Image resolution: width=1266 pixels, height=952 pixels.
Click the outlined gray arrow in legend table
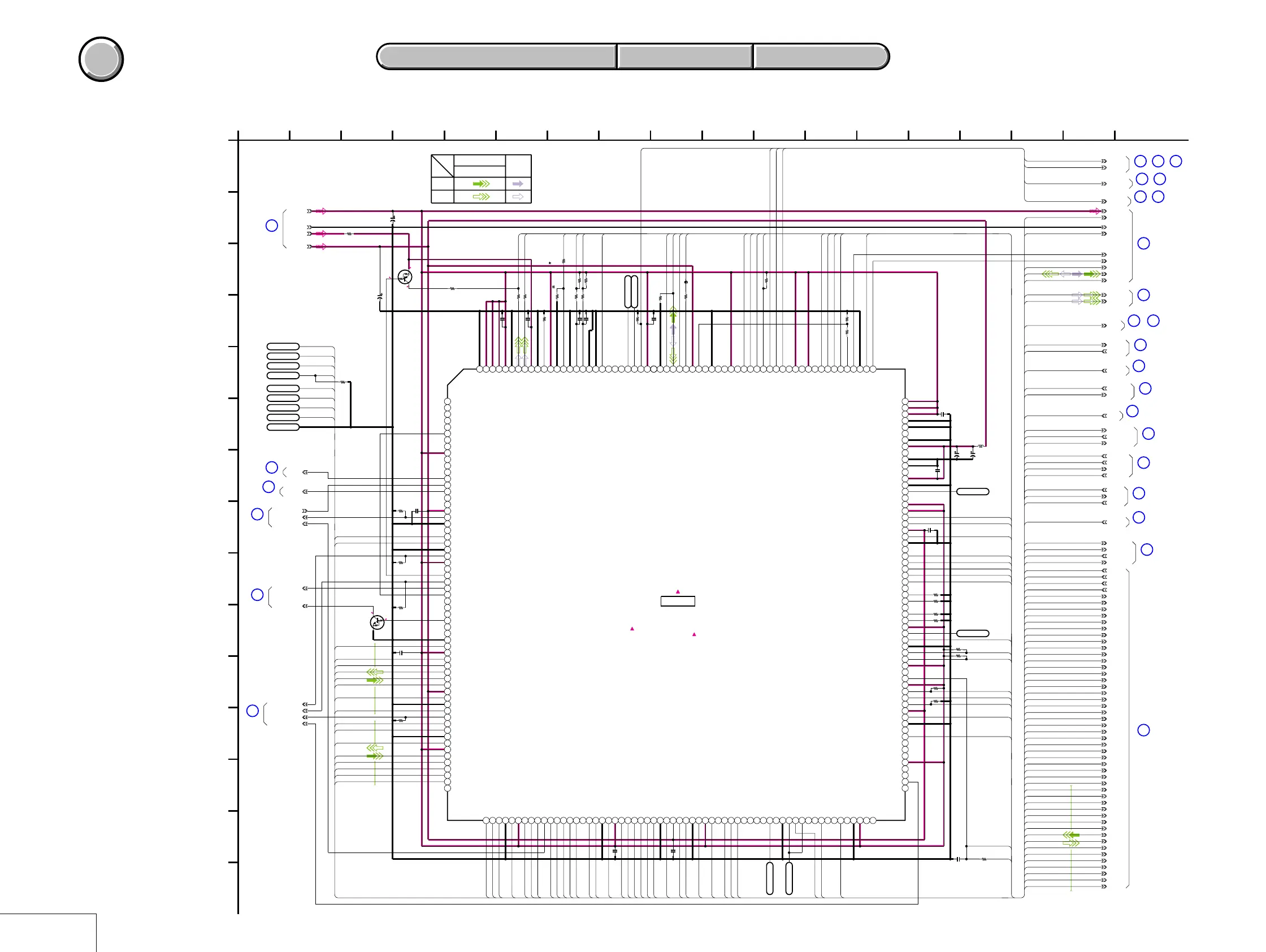(517, 196)
